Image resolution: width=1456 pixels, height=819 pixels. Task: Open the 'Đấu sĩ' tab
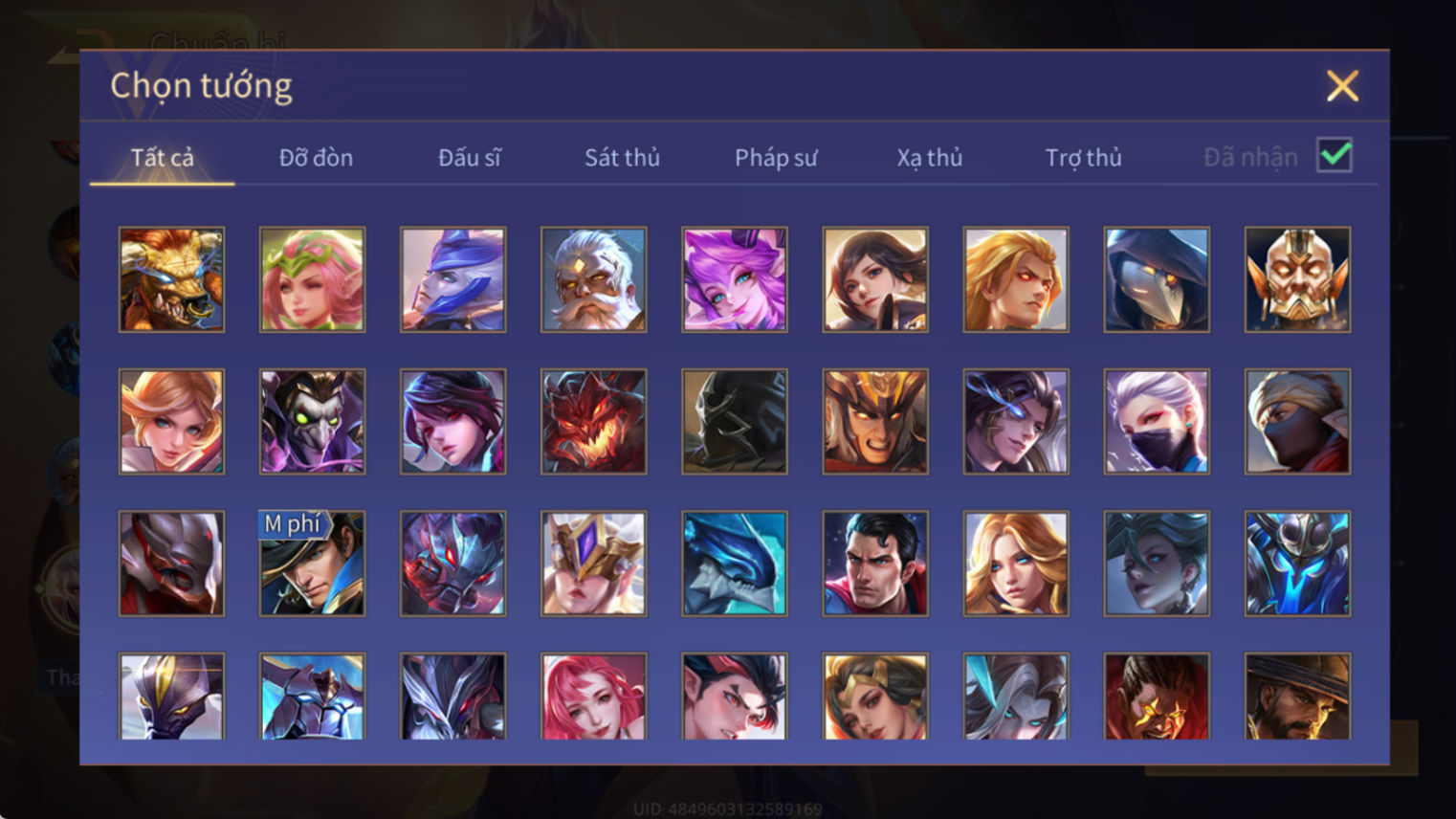tap(469, 157)
